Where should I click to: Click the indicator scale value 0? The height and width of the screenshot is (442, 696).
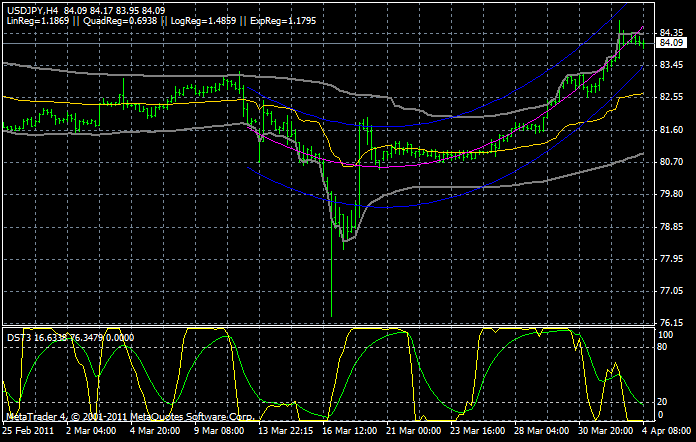click(x=660, y=415)
